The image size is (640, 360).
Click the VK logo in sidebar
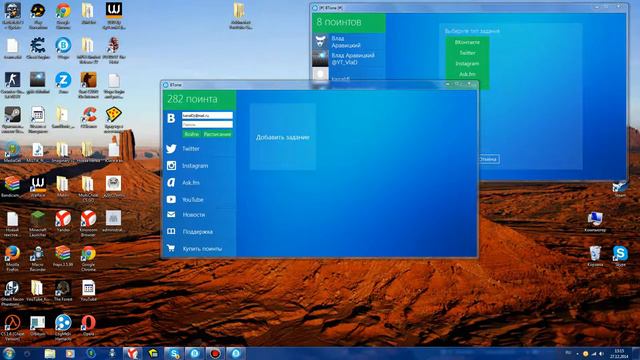(171, 118)
